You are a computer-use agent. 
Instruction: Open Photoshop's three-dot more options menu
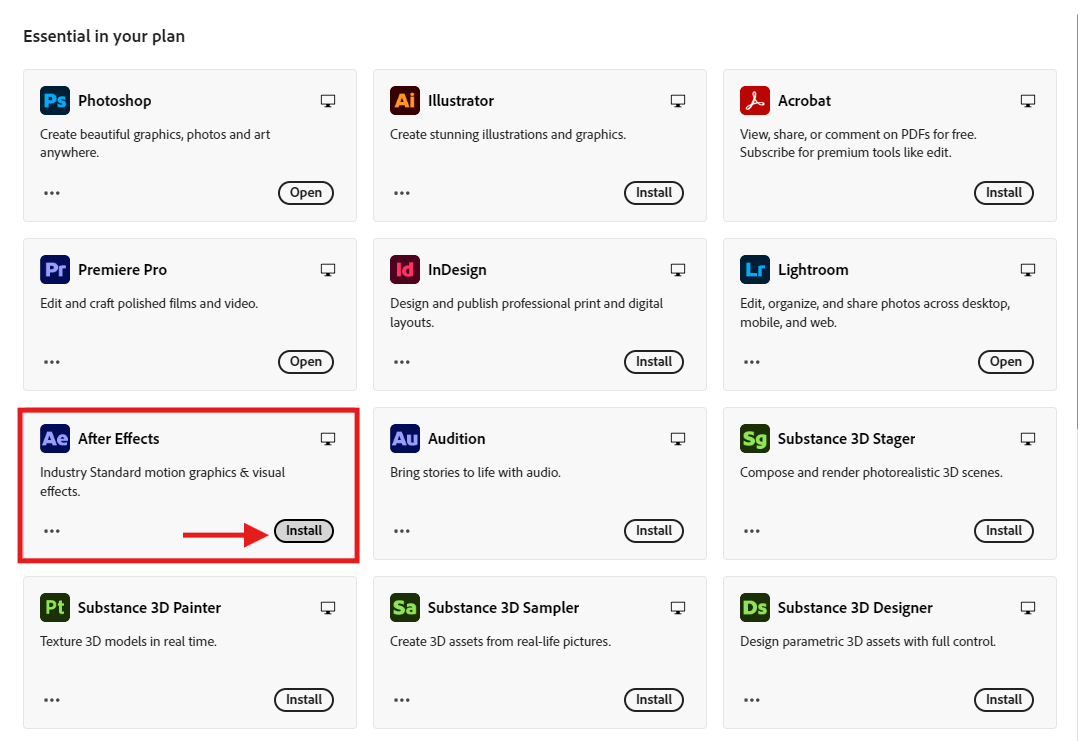point(52,193)
